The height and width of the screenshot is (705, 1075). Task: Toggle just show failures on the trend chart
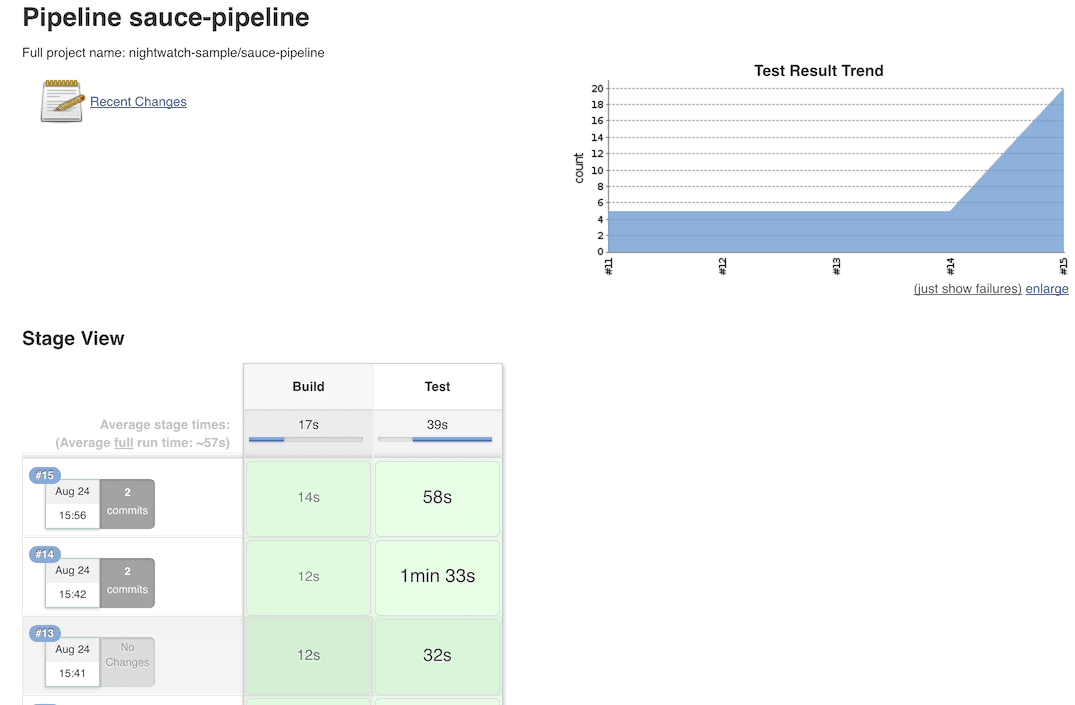[x=966, y=288]
